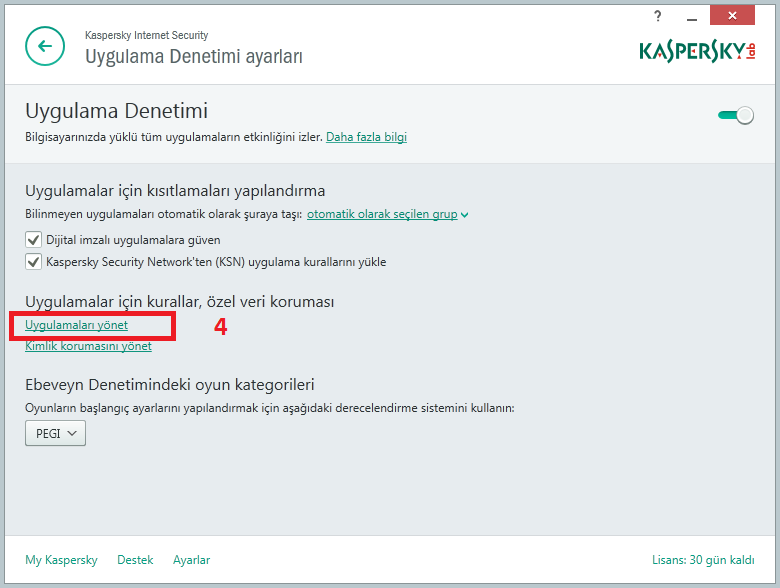Uncheck Kaspersky Security Network (KSN) rules checkbox
The width and height of the screenshot is (780, 588).
33,262
